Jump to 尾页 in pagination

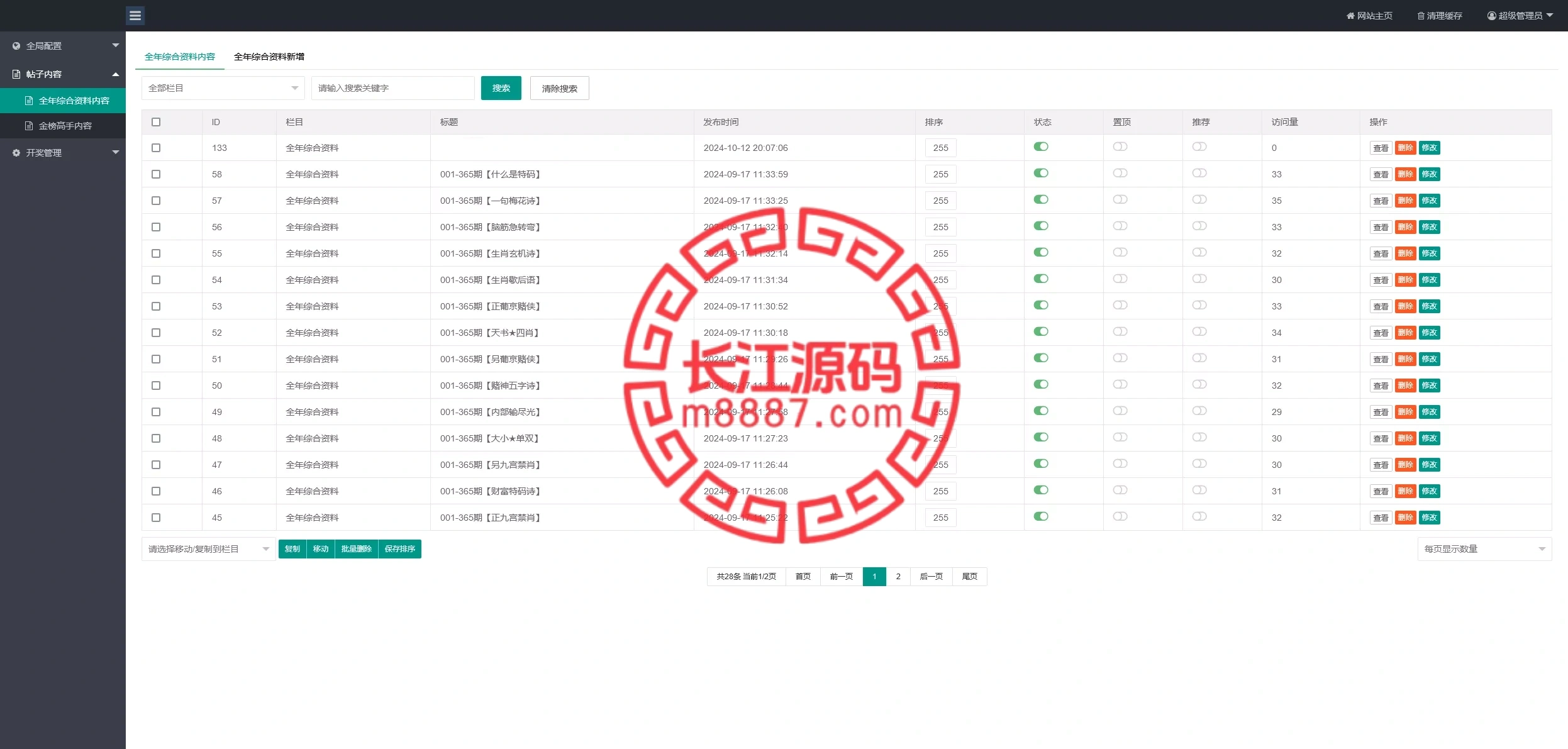970,577
